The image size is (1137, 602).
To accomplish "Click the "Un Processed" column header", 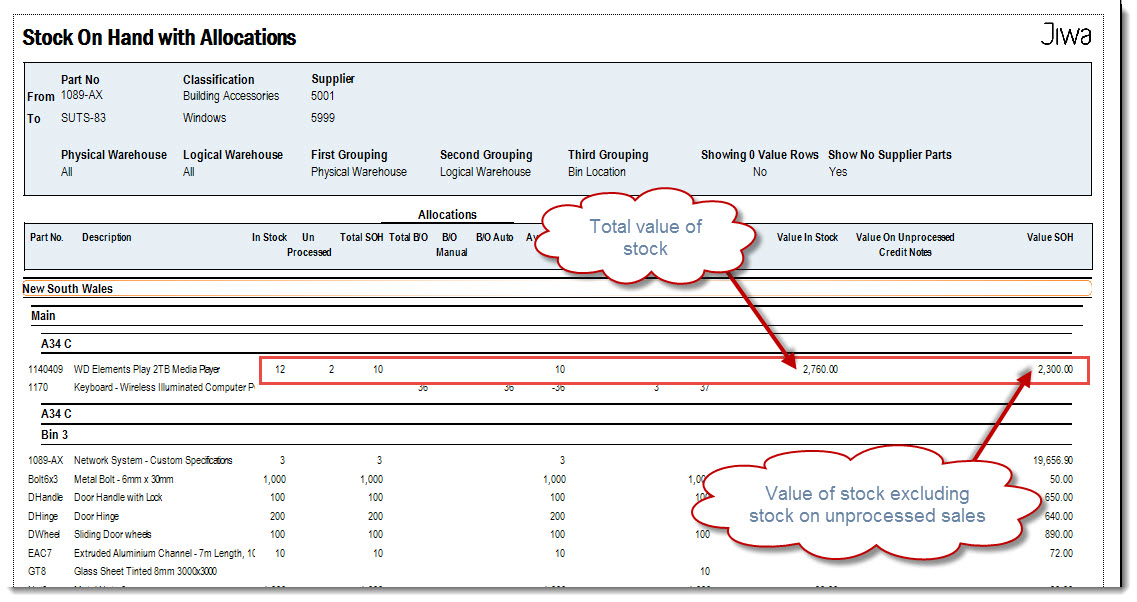I will click(309, 244).
